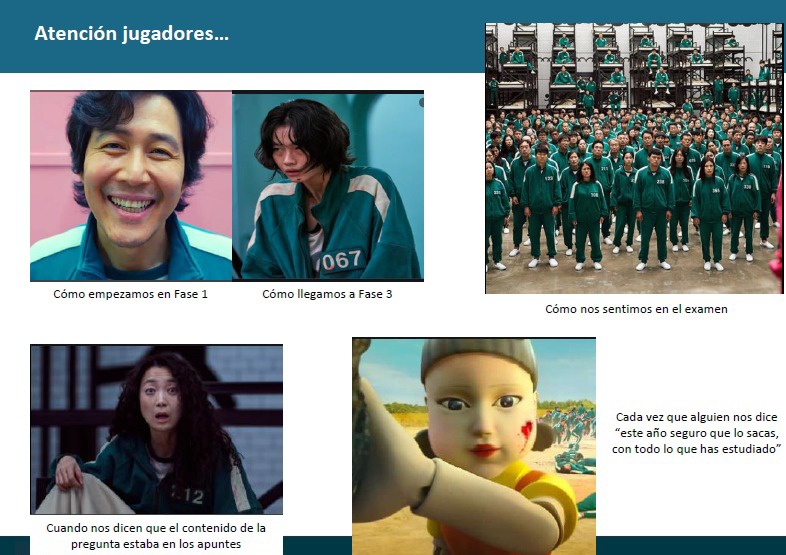Screen dimensions: 786x555
Task: Select the player 067 tracksuit image
Action: [x=328, y=186]
